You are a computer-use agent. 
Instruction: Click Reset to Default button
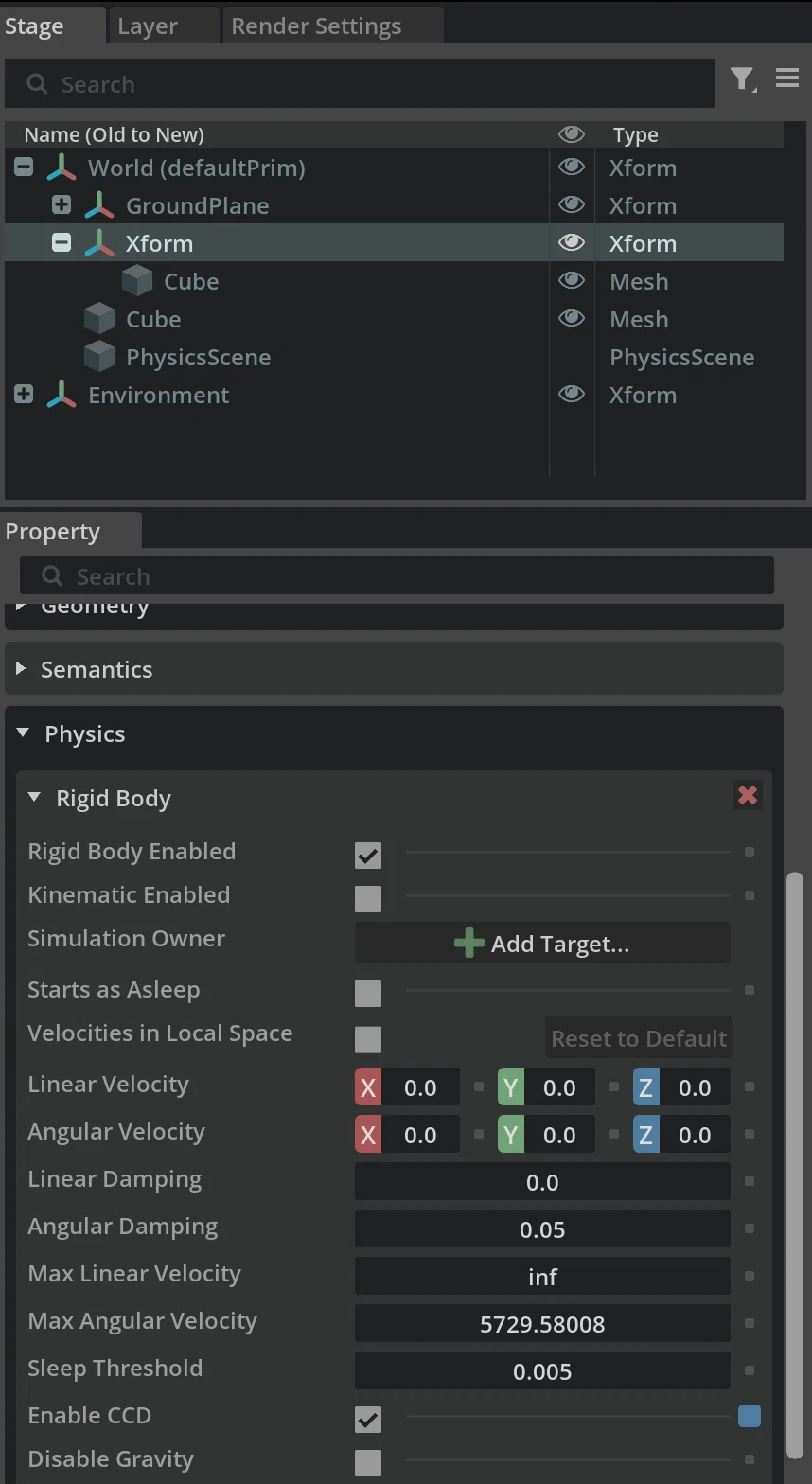click(x=639, y=1038)
